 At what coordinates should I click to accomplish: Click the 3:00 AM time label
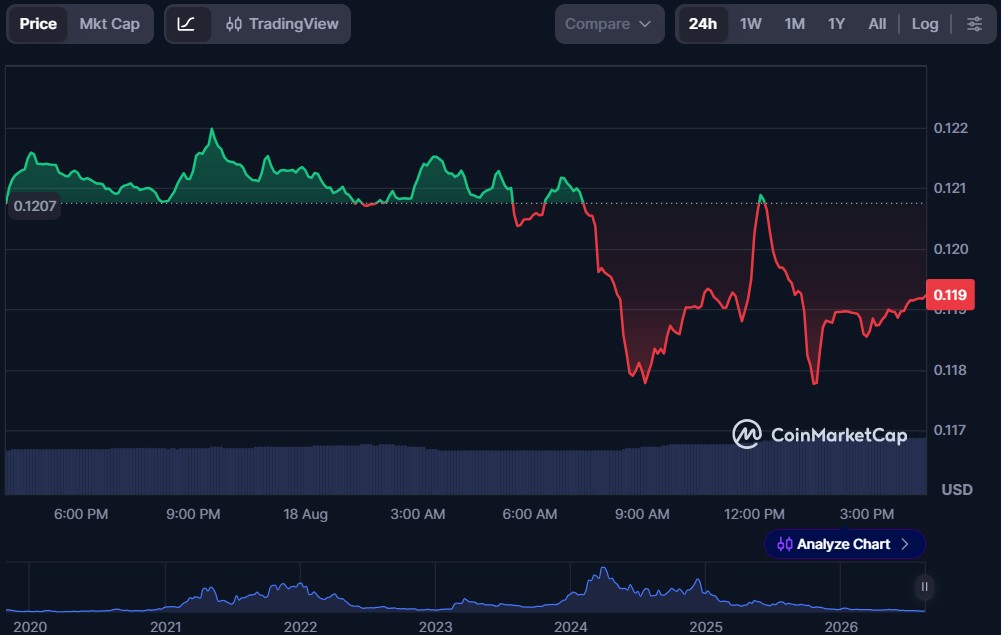click(418, 514)
